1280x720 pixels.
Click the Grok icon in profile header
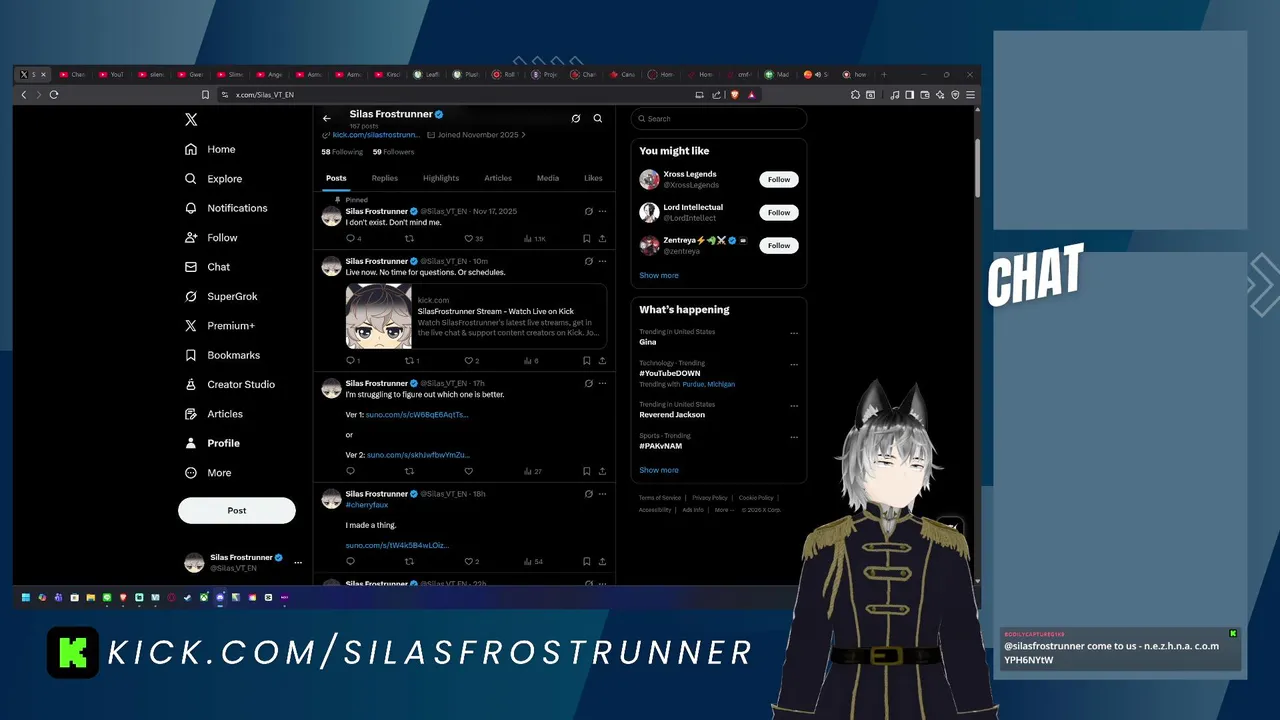coord(576,118)
